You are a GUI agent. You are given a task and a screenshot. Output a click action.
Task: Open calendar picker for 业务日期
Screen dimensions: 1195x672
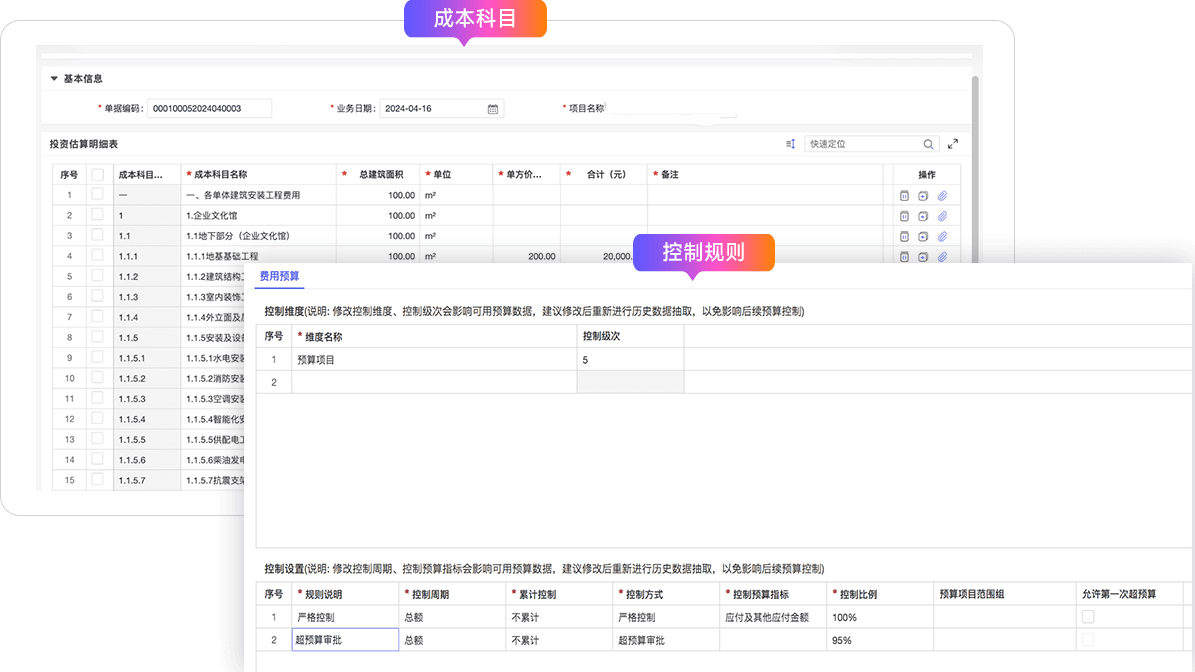(x=493, y=109)
